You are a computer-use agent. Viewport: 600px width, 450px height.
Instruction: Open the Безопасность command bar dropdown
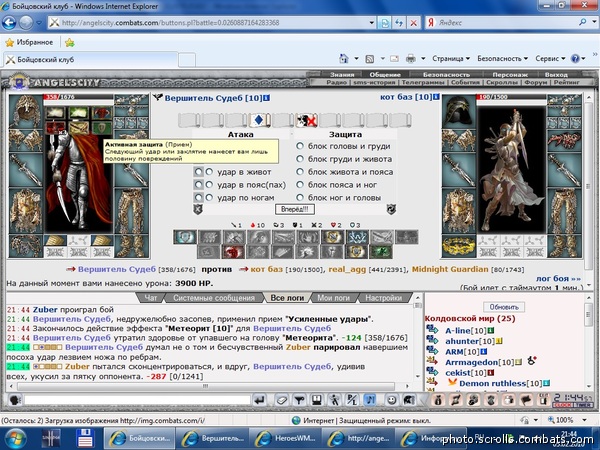(x=502, y=59)
